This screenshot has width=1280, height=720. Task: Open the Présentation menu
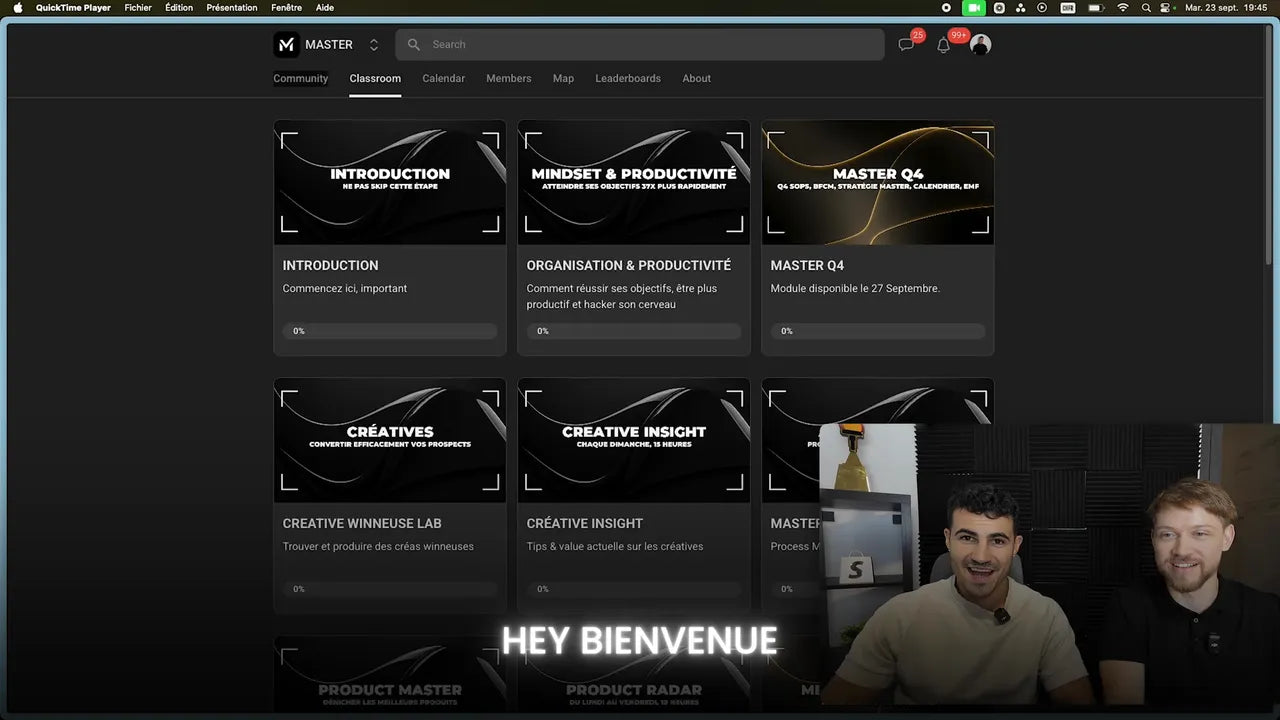(x=232, y=8)
